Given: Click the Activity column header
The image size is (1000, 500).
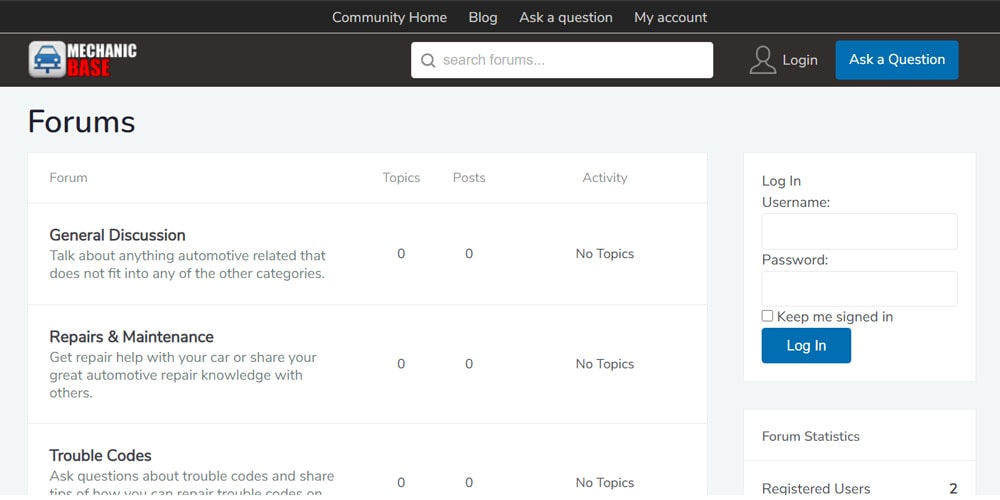Looking at the screenshot, I should pos(605,178).
